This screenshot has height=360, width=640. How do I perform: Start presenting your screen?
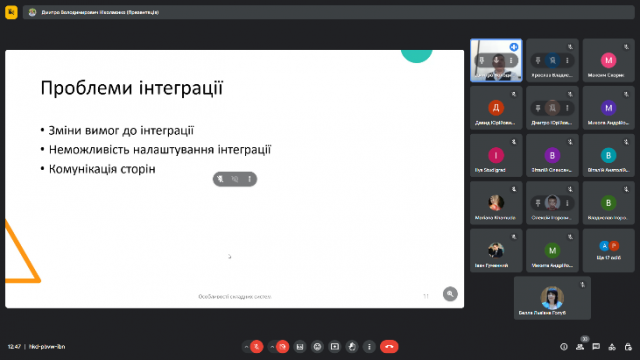click(335, 347)
